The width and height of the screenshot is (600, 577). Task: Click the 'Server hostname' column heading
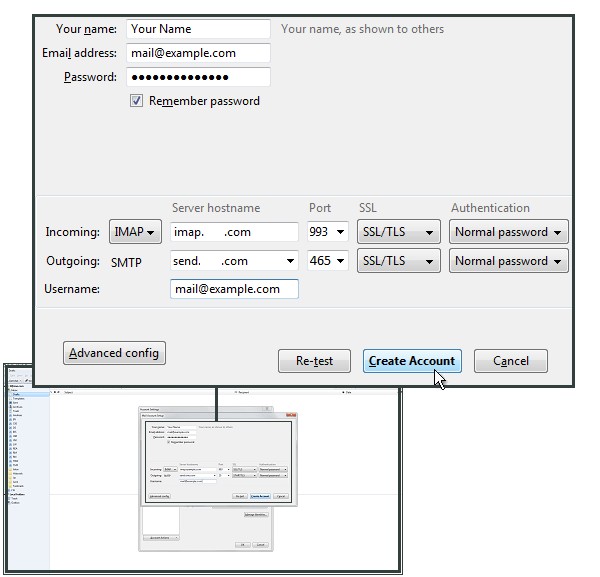click(216, 208)
